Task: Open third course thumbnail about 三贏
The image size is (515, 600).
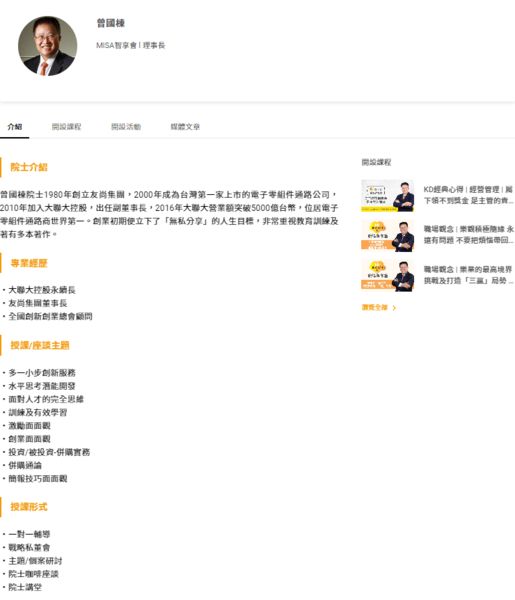Action: pyautogui.click(x=388, y=276)
